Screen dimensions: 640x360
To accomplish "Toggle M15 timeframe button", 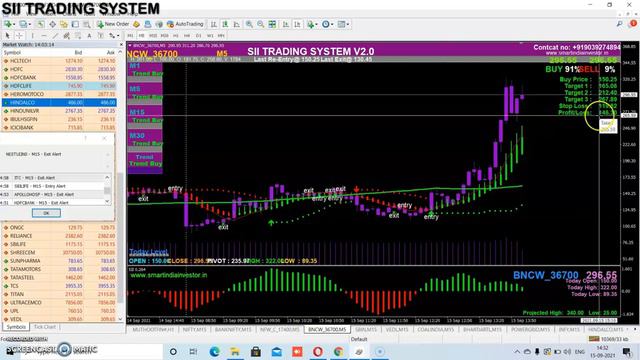I will pos(153,36).
